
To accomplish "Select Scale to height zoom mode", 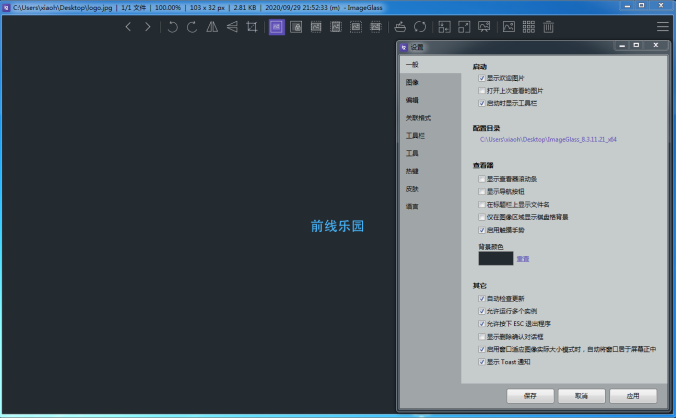I will click(x=336, y=27).
